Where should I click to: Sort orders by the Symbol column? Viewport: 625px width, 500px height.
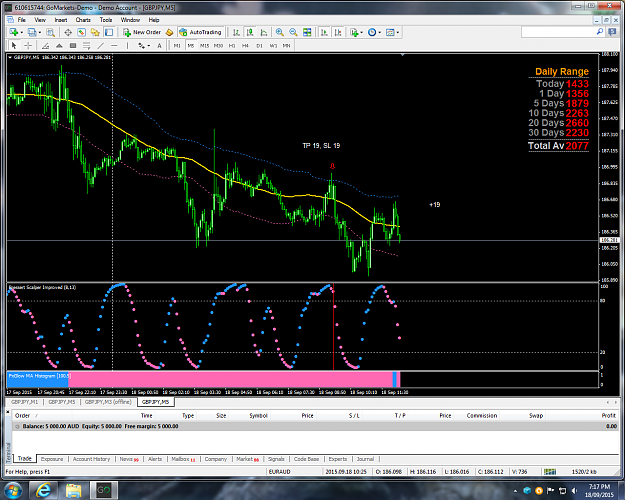tap(258, 415)
